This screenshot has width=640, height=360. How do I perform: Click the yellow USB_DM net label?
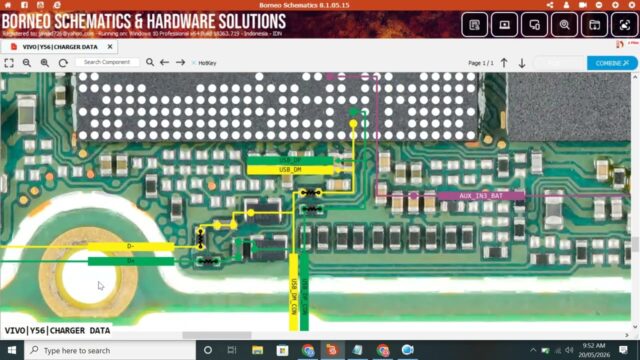pos(290,169)
